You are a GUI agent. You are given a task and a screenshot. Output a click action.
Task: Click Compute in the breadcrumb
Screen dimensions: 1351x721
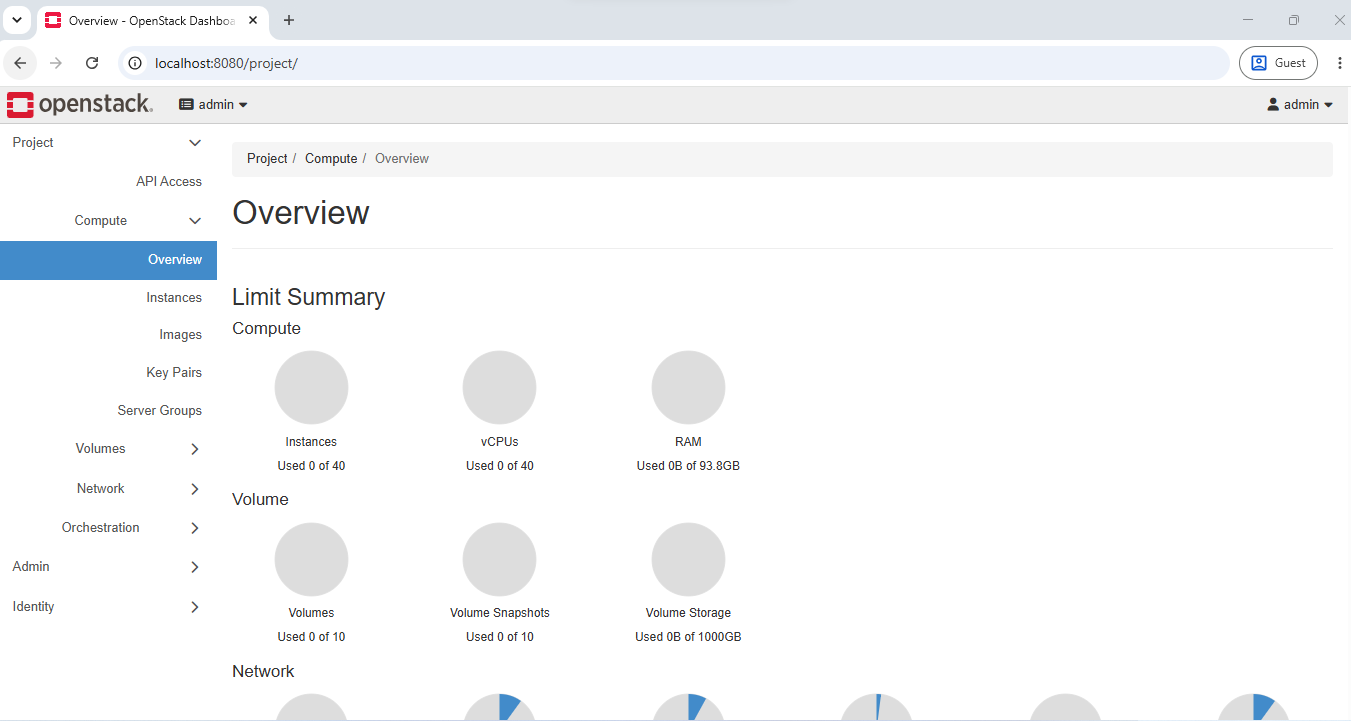pos(331,158)
